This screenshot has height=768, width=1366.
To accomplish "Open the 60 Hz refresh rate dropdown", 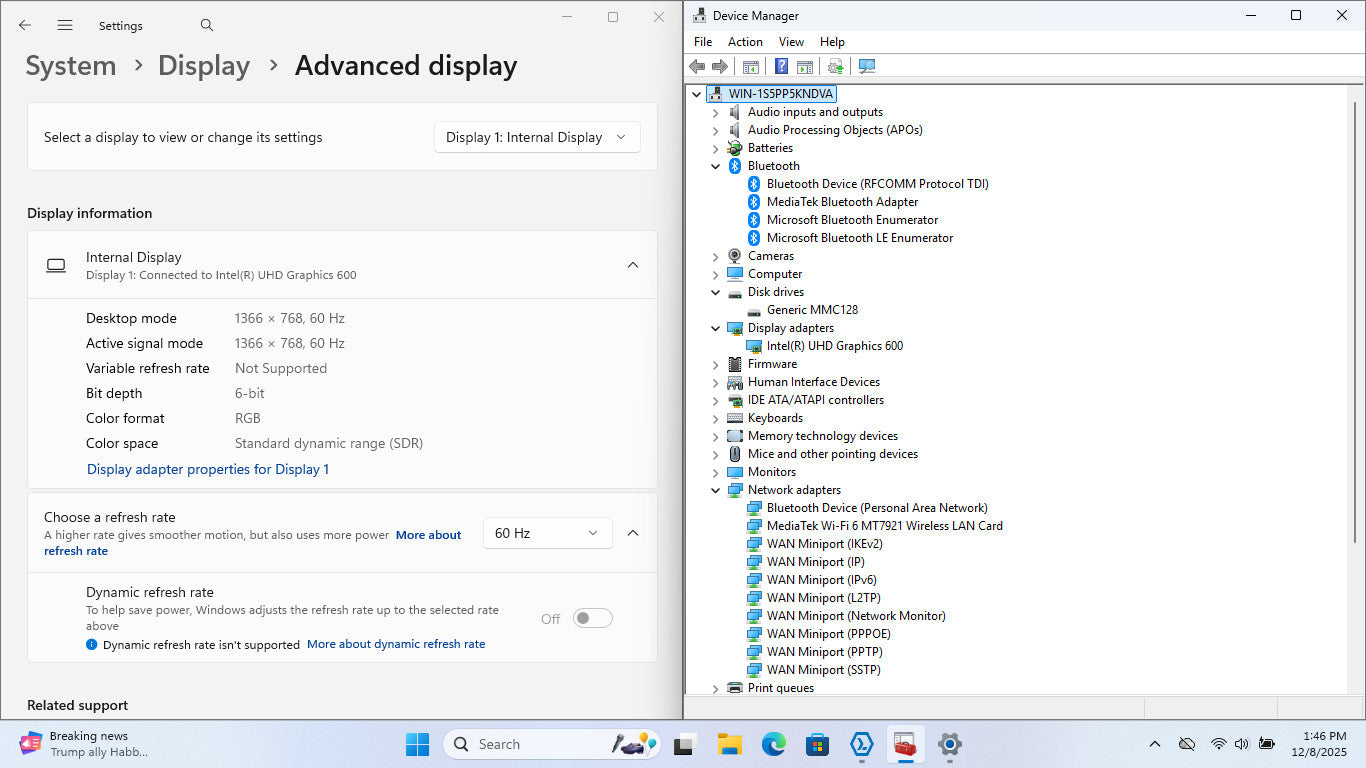I will click(x=547, y=533).
